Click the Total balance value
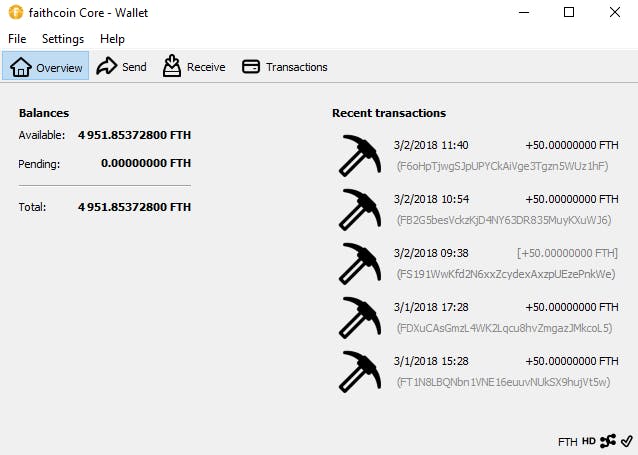This screenshot has width=638, height=455. coord(134,207)
